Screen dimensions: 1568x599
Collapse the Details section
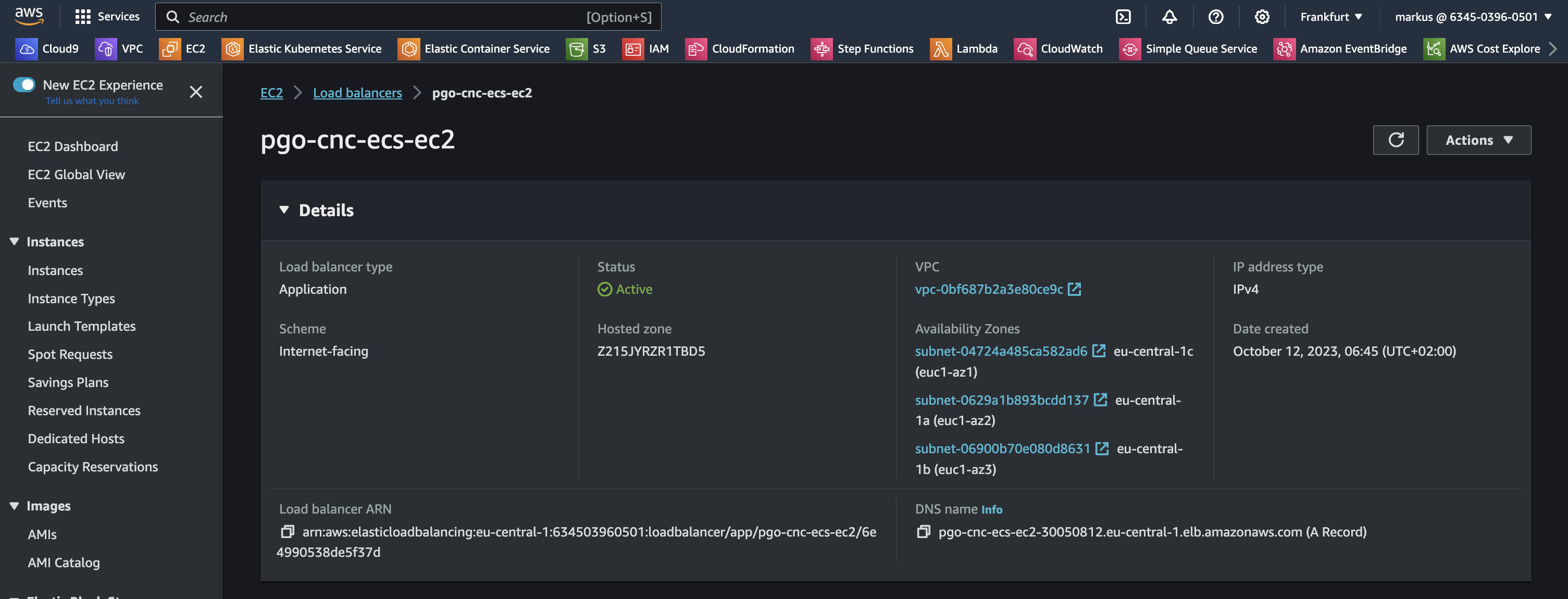(284, 210)
